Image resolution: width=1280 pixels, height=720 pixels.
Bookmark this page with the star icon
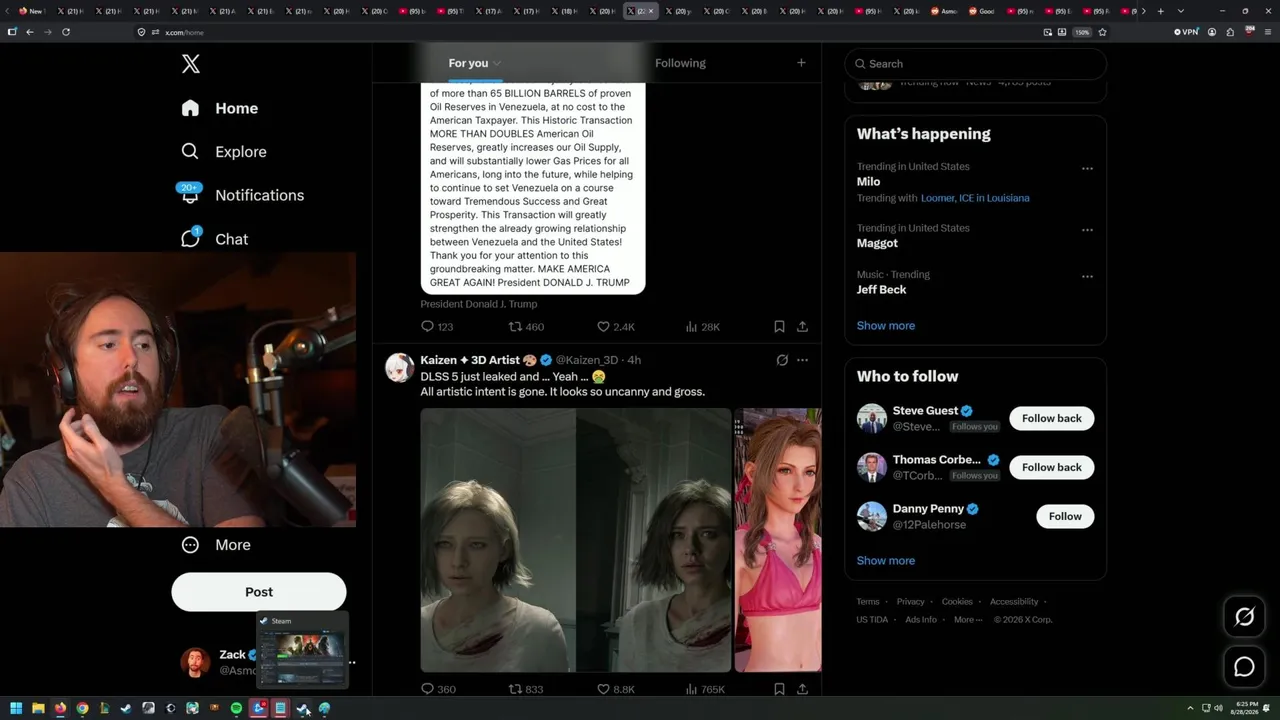pos(1102,32)
